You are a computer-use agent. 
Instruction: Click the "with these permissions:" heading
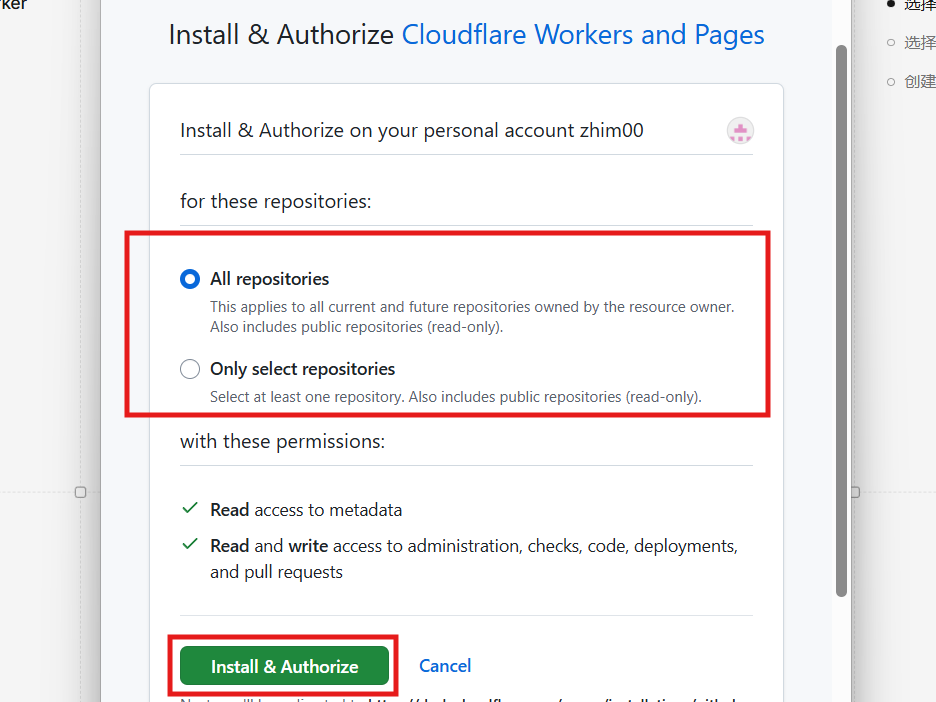(x=282, y=441)
